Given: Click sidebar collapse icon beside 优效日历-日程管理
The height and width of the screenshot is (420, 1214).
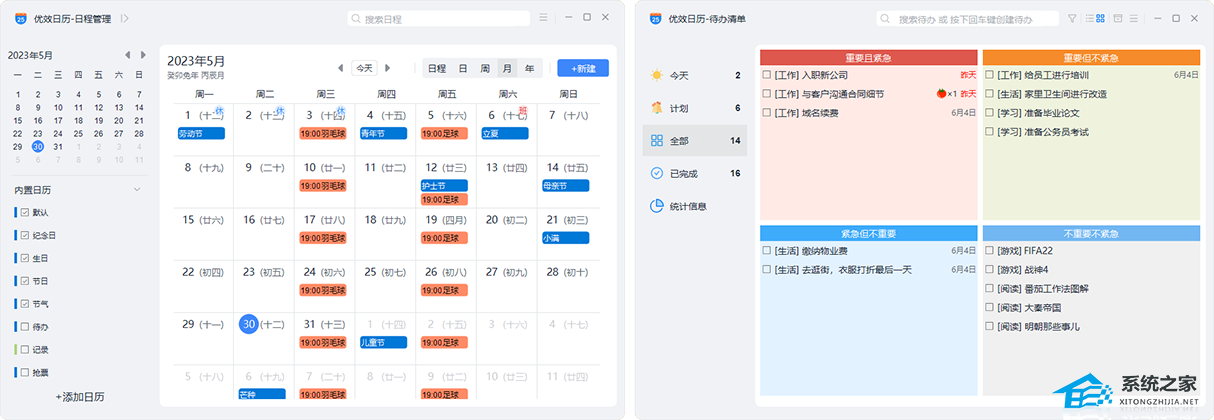Looking at the screenshot, I should point(125,18).
